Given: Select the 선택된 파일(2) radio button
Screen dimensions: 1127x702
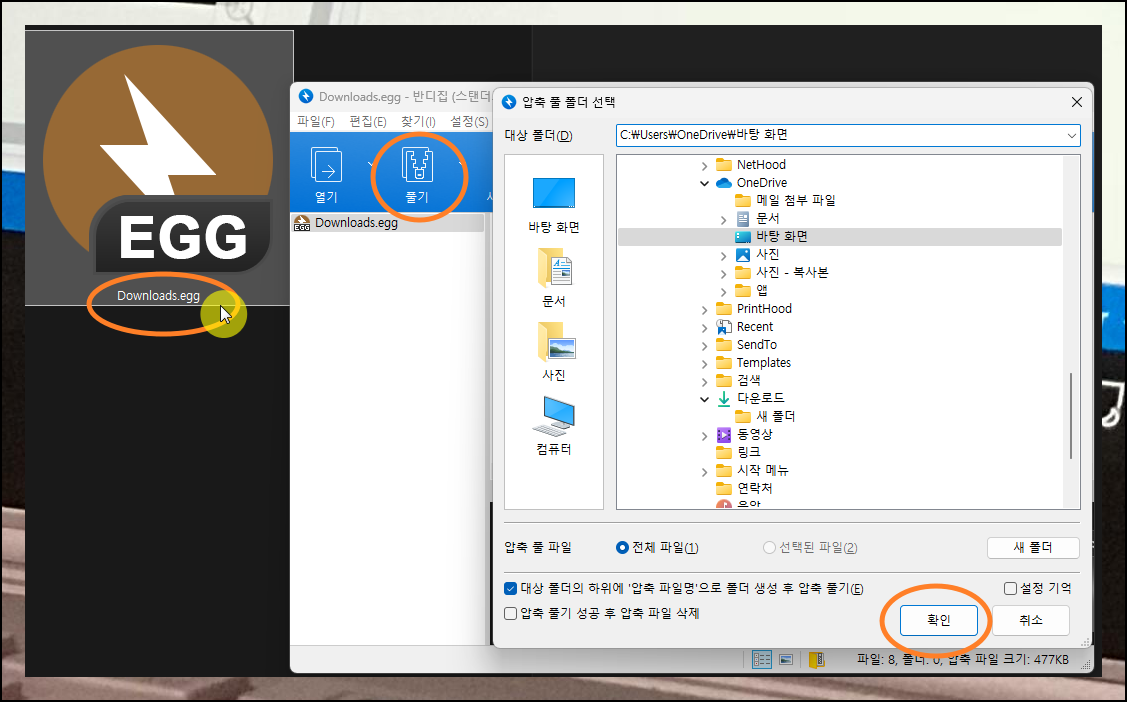Looking at the screenshot, I should (769, 548).
